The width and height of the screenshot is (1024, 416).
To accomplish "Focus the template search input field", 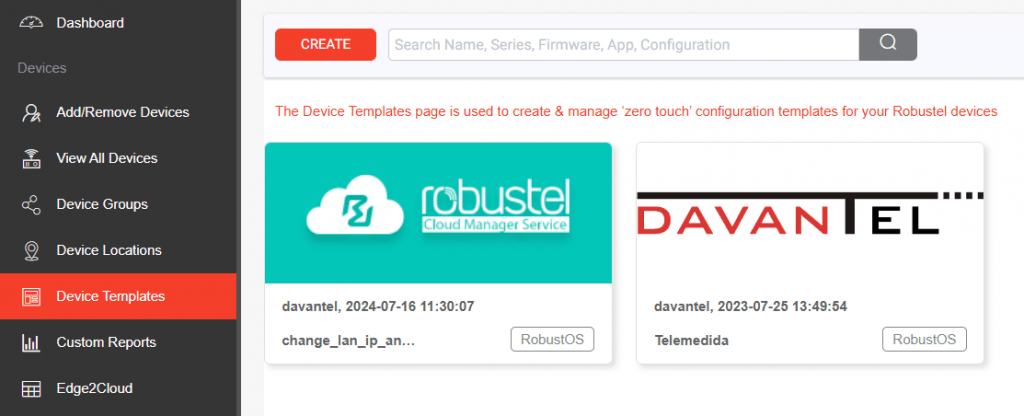I will tap(624, 44).
